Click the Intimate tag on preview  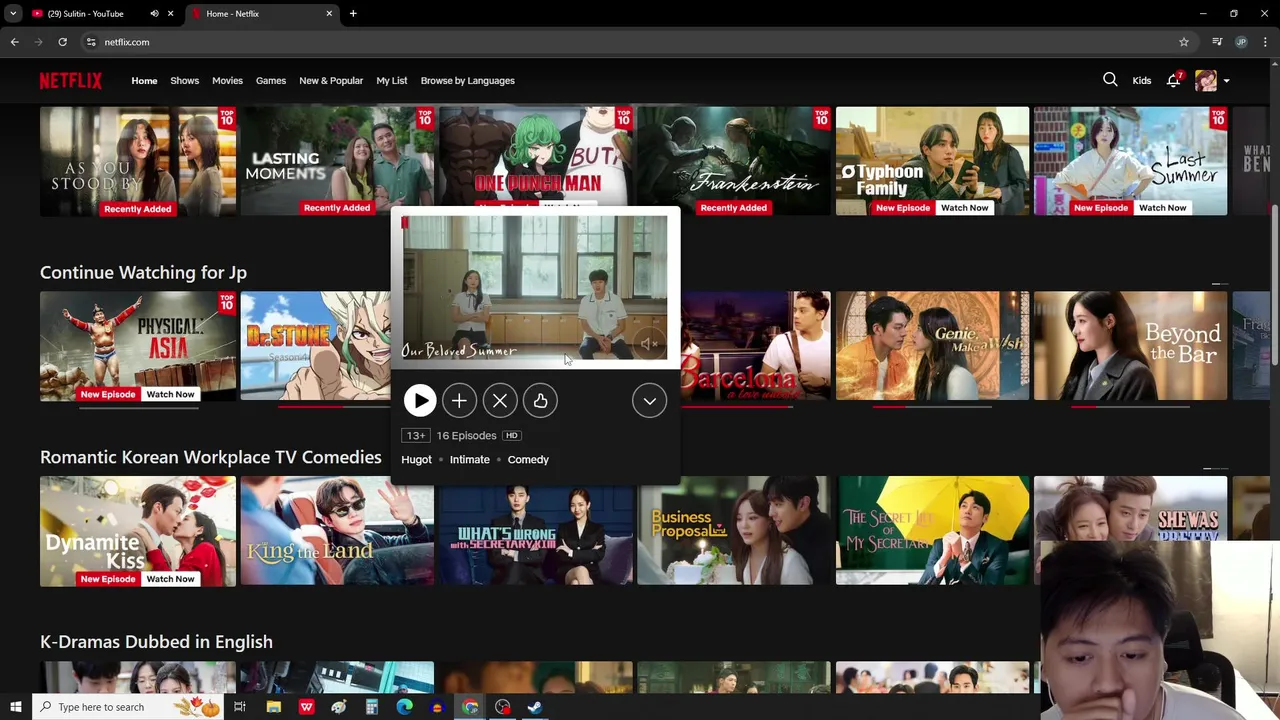[x=469, y=460]
